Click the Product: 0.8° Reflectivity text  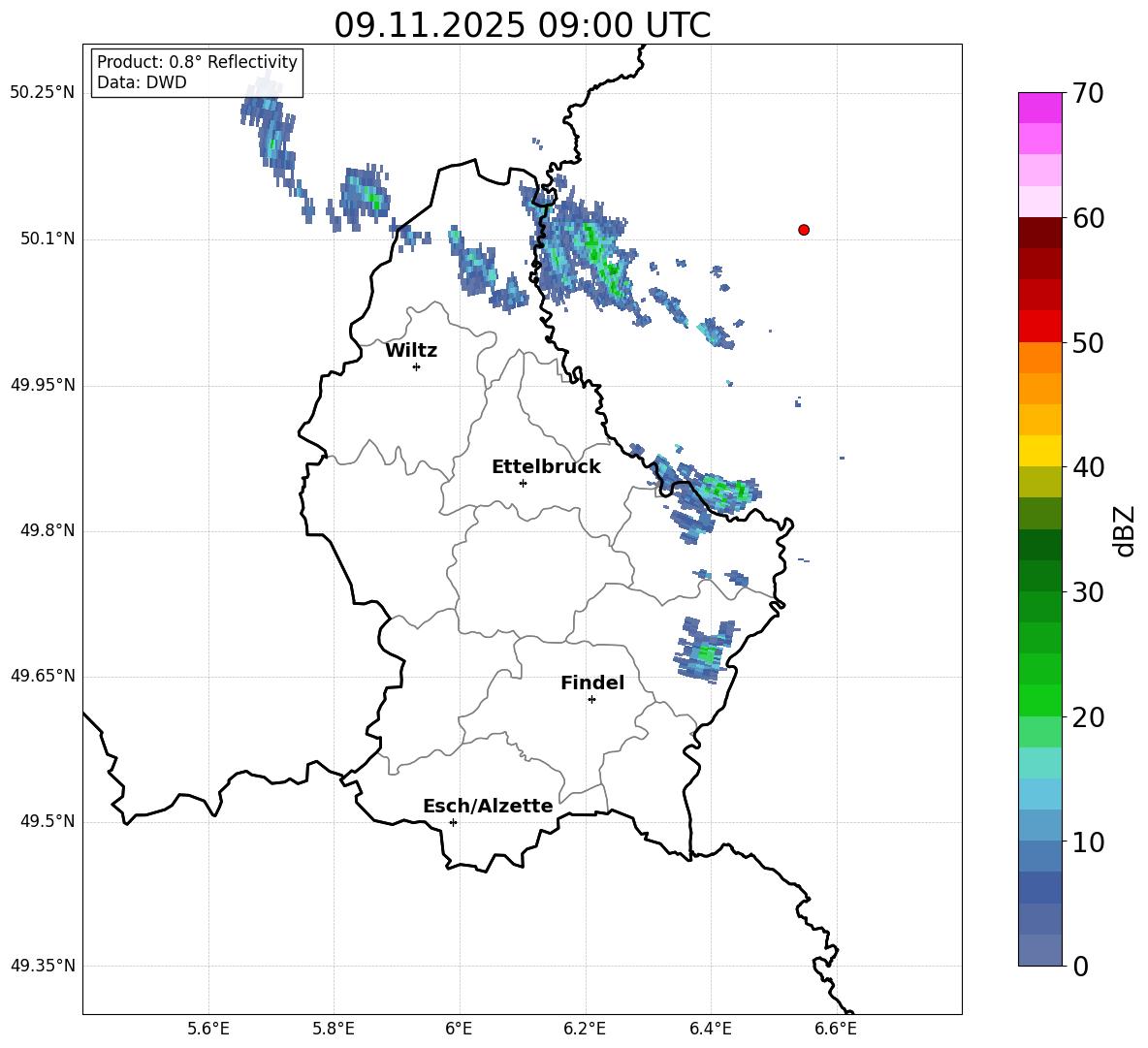pos(197,61)
